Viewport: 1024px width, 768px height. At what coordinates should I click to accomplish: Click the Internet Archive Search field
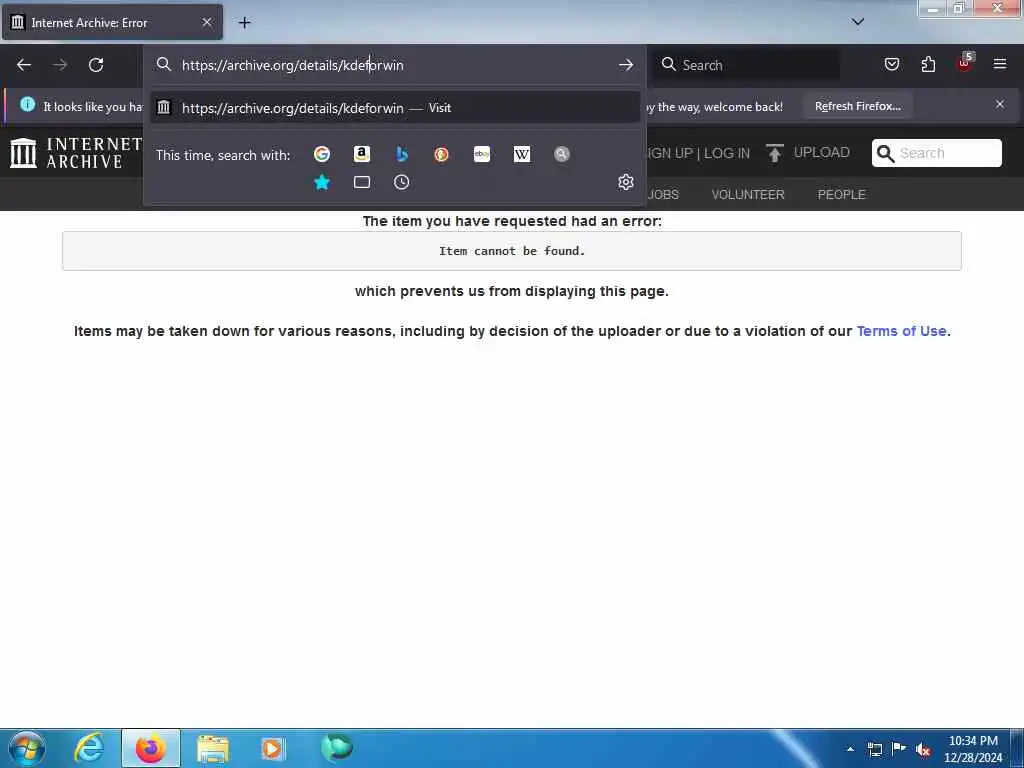[x=936, y=153]
